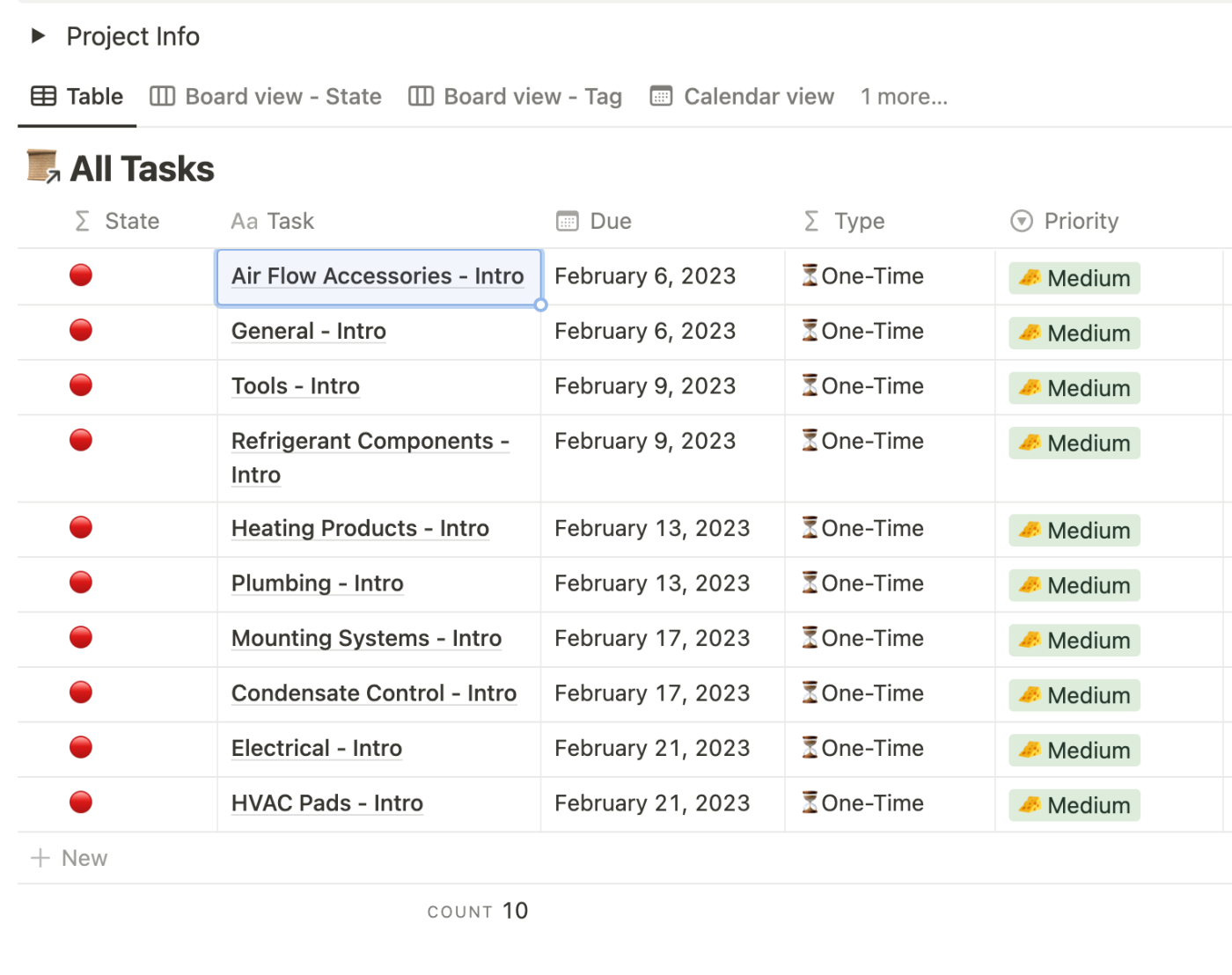Image resolution: width=1232 pixels, height=975 pixels.
Task: Open the Plumbing - Intro task page
Action: click(318, 583)
